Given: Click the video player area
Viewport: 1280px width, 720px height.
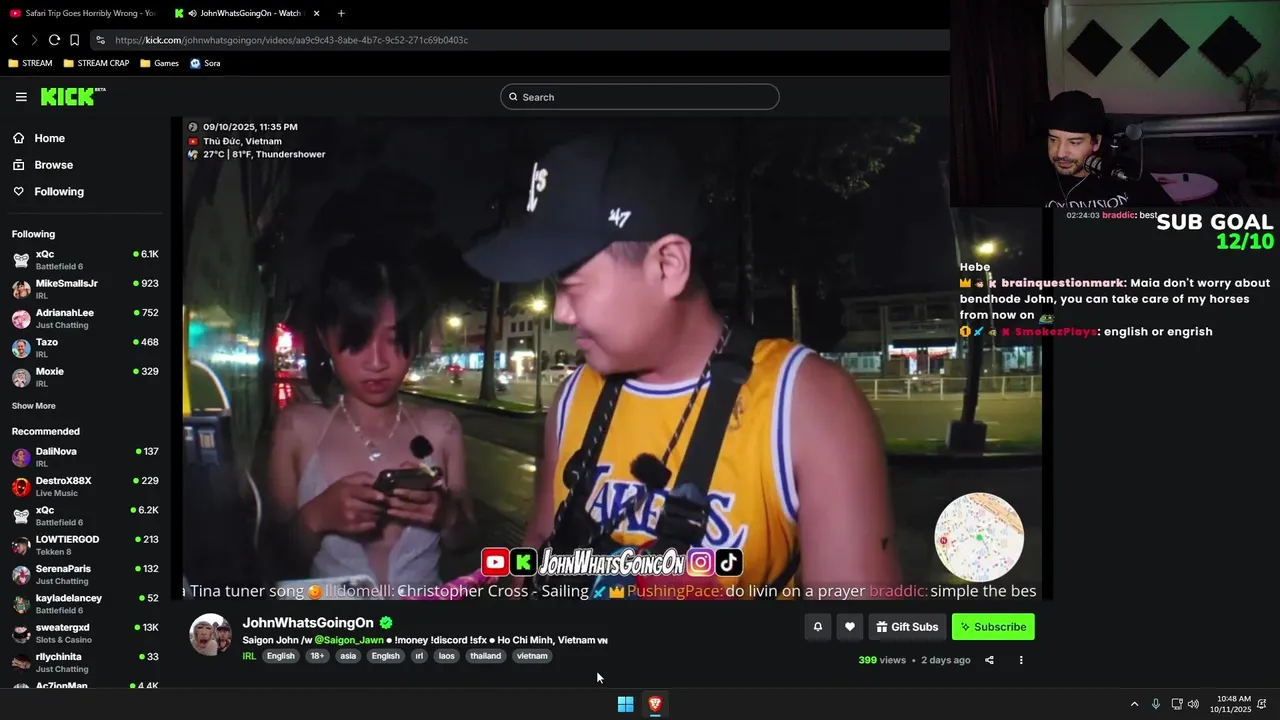Looking at the screenshot, I should coord(612,358).
